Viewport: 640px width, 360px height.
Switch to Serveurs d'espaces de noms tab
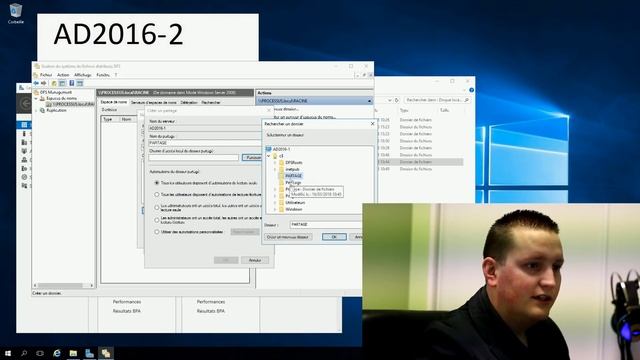click(154, 102)
